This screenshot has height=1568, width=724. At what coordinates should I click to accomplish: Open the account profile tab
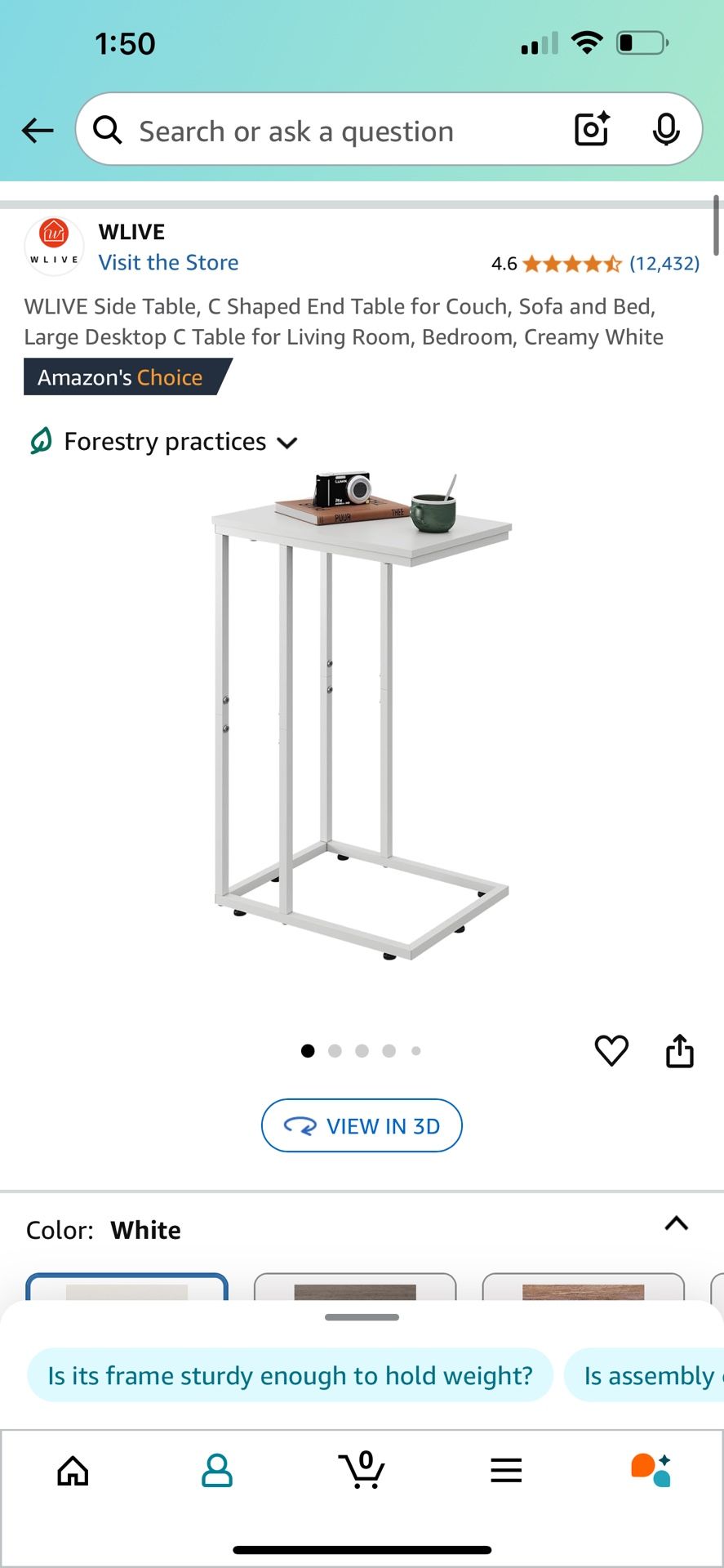click(217, 1471)
